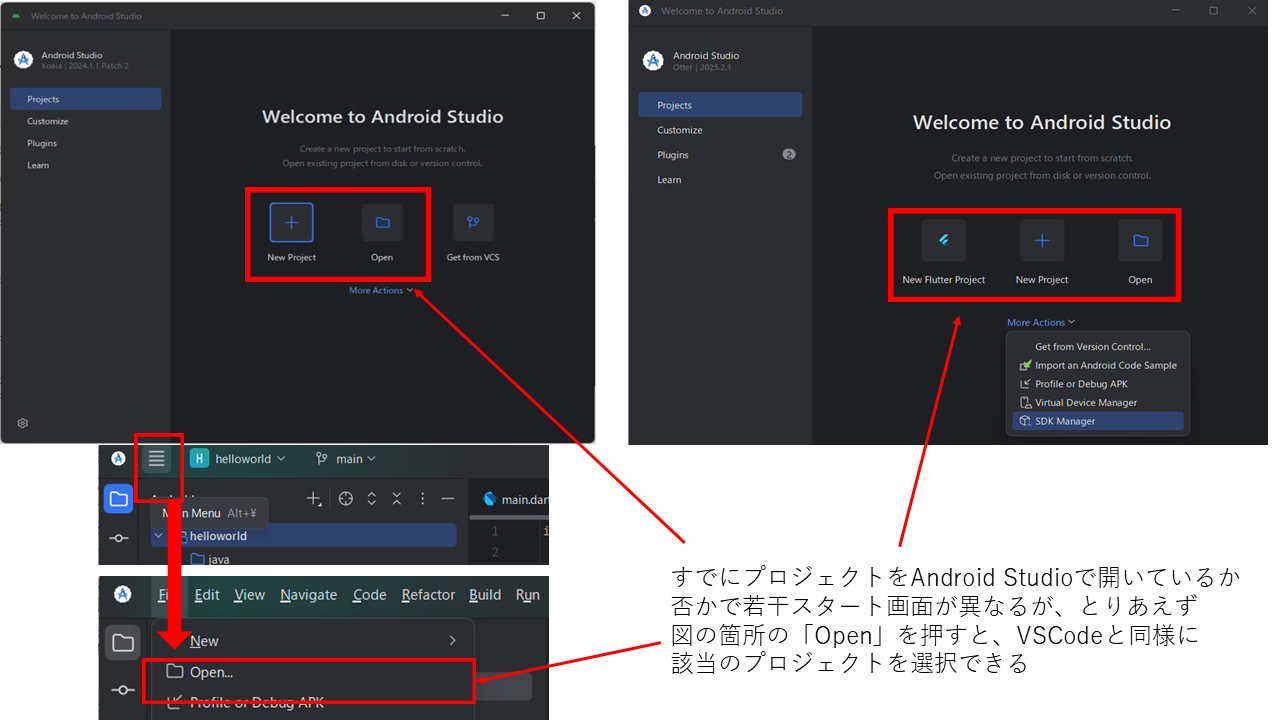The height and width of the screenshot is (720, 1280).
Task: Click the Plugins badge showing 2
Action: tap(788, 155)
